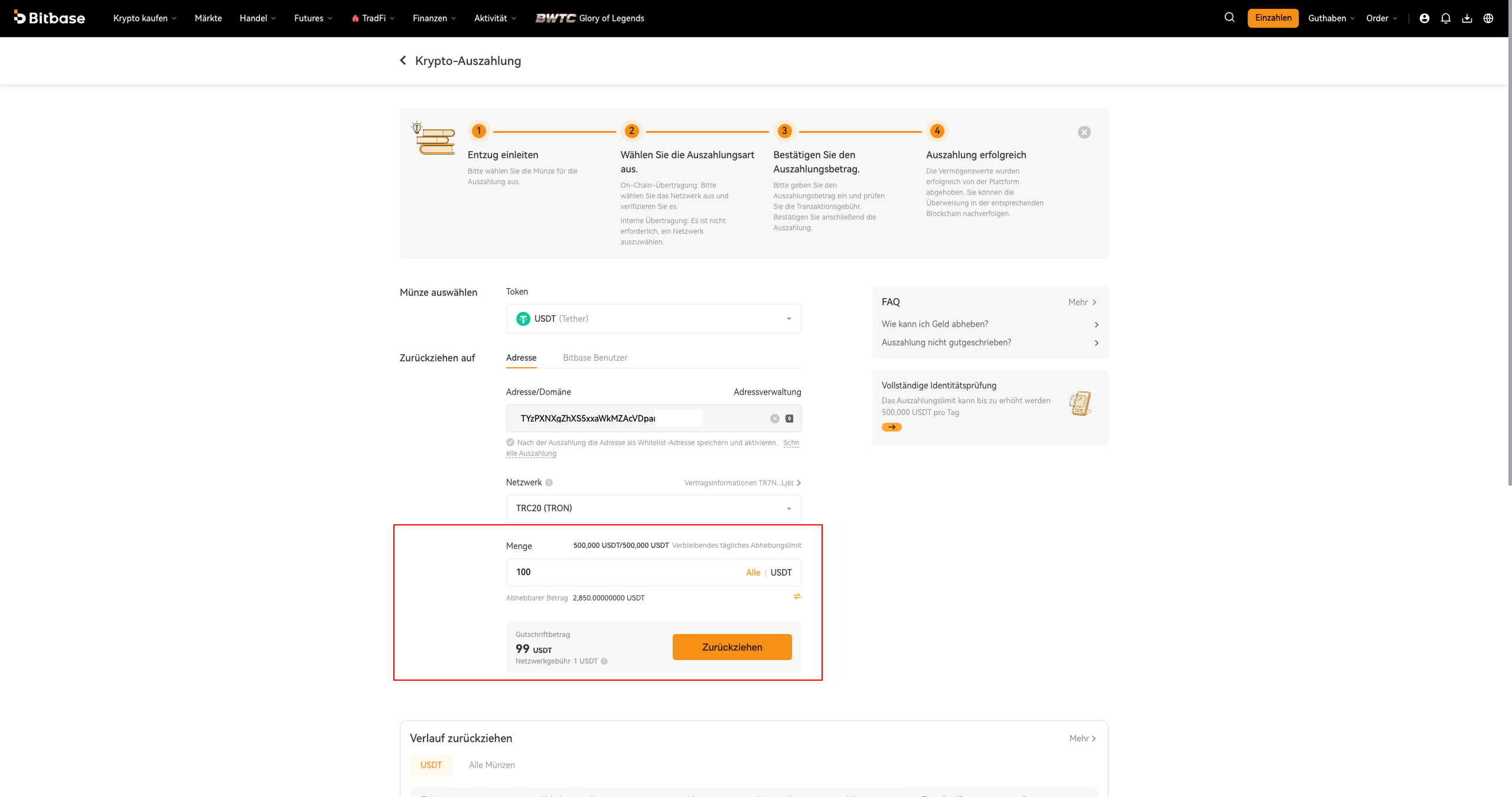This screenshot has height=797, width=1512.
Task: Open the USDT token dropdown
Action: pyautogui.click(x=654, y=319)
